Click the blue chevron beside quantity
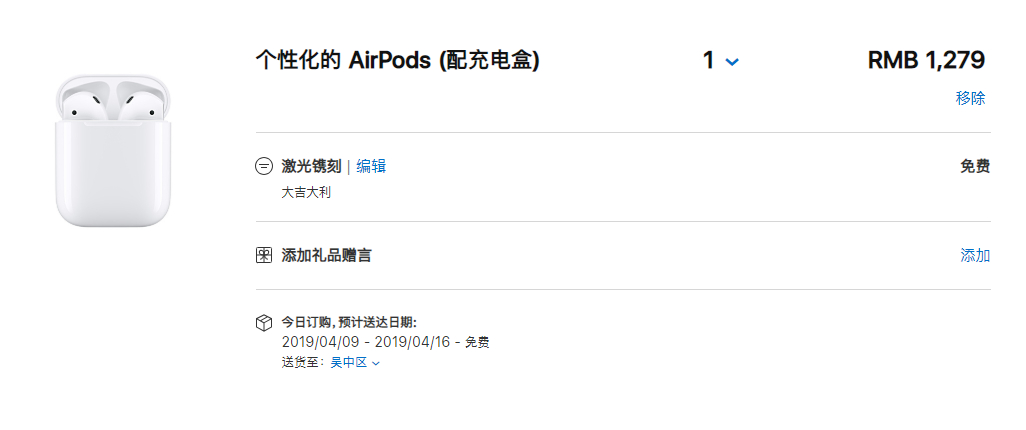Viewport: 1026px width, 430px height. 732,62
